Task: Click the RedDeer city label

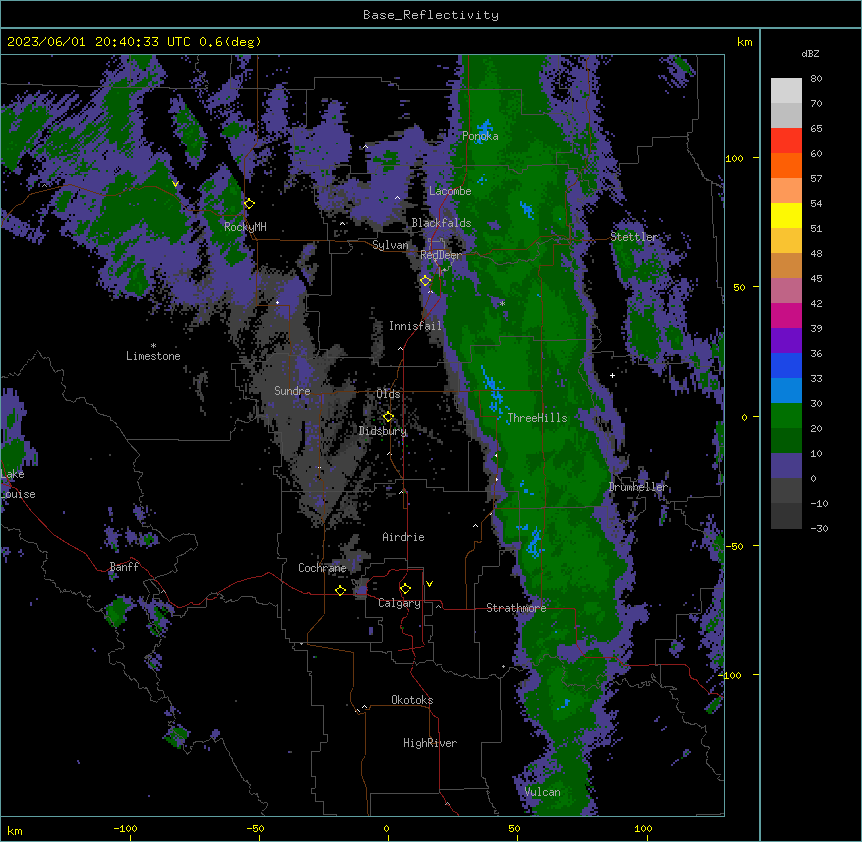Action: (441, 255)
